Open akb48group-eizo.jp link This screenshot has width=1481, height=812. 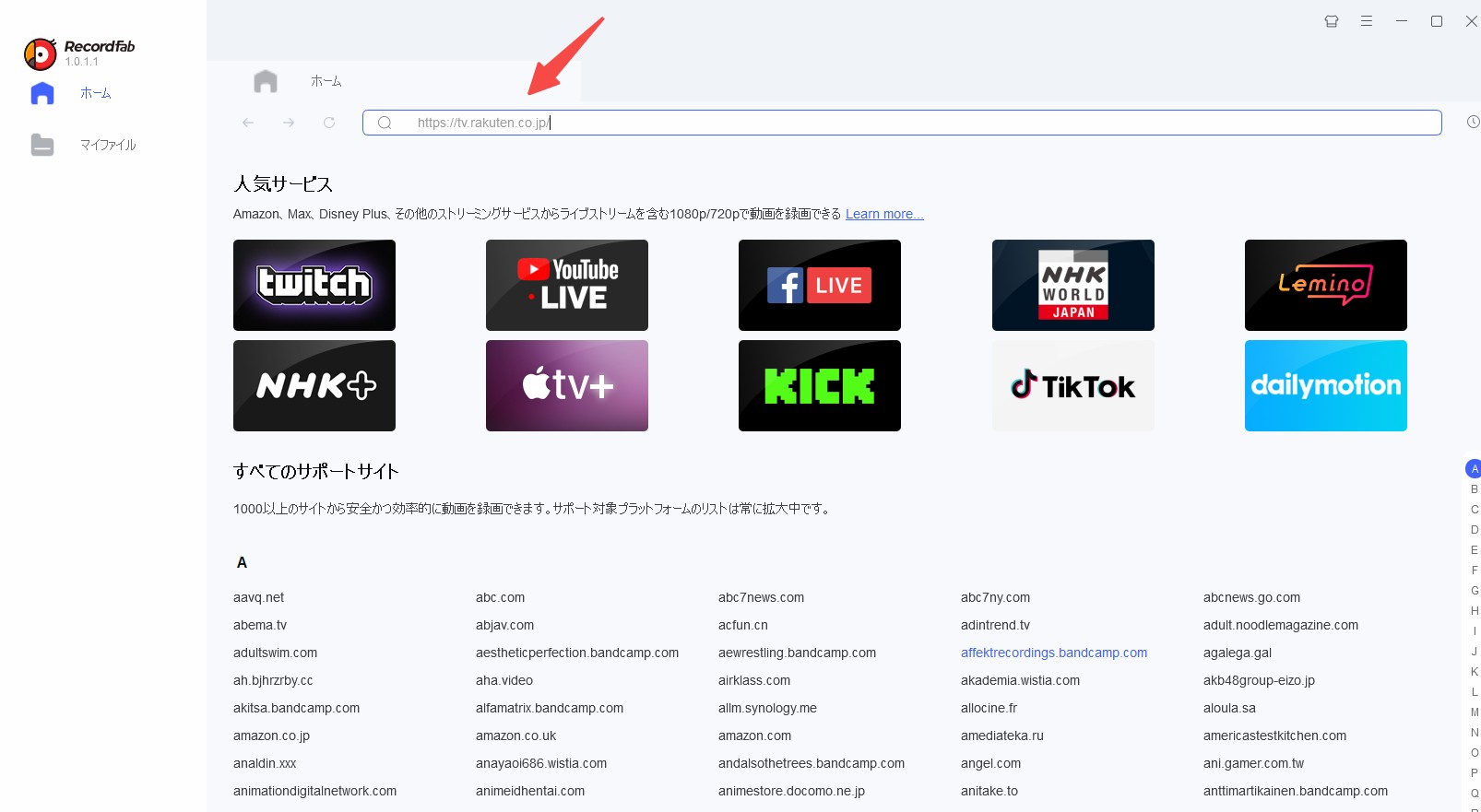point(1259,680)
